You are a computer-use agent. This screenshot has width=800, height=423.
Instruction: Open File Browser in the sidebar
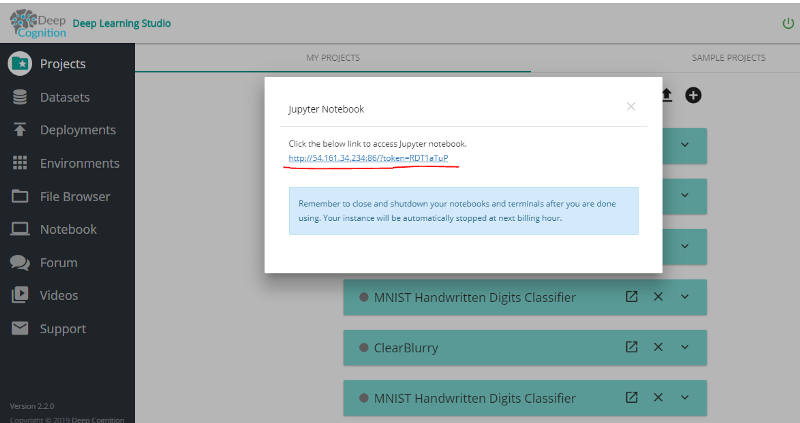click(61, 196)
